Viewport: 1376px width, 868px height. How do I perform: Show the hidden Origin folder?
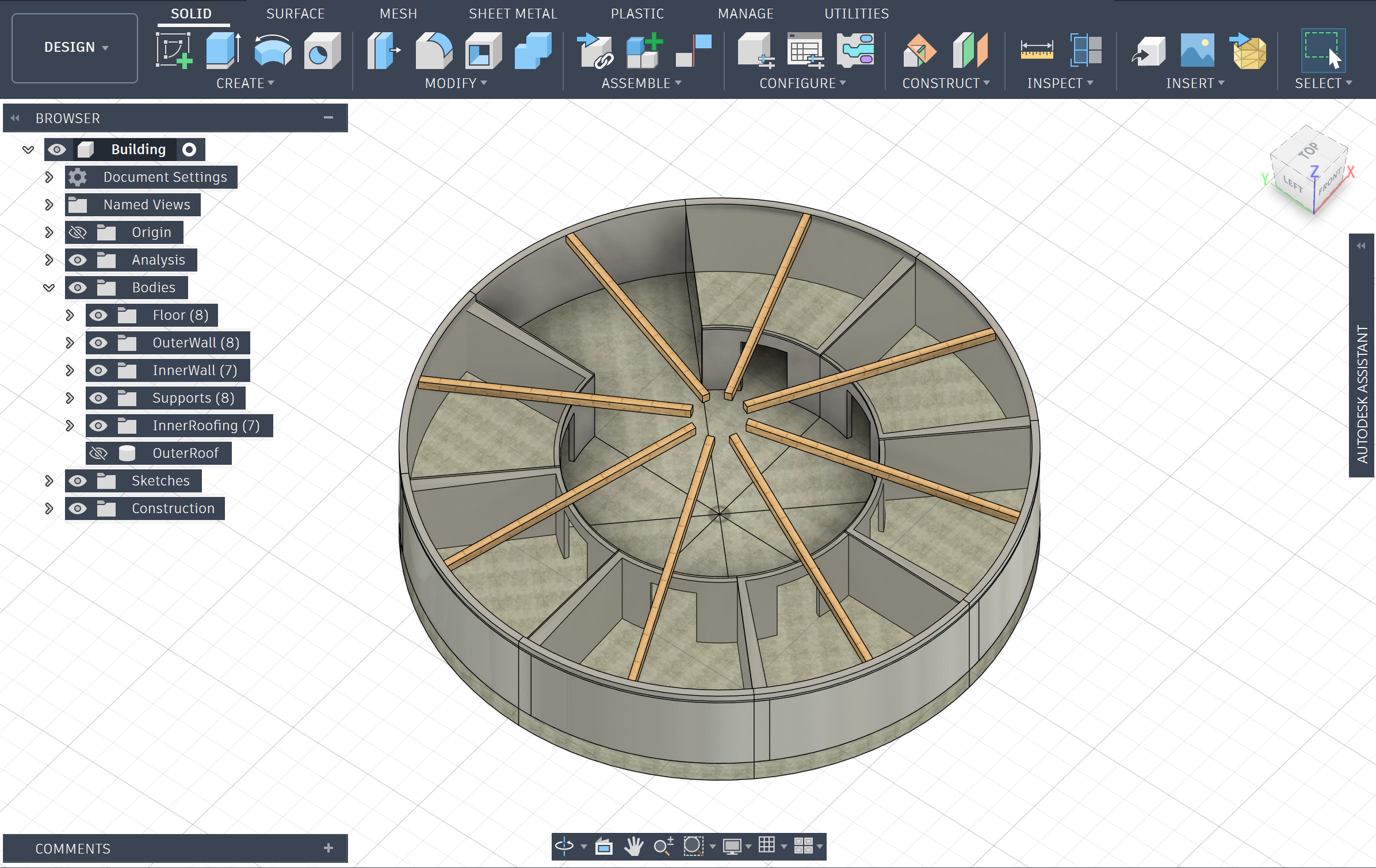click(x=78, y=232)
